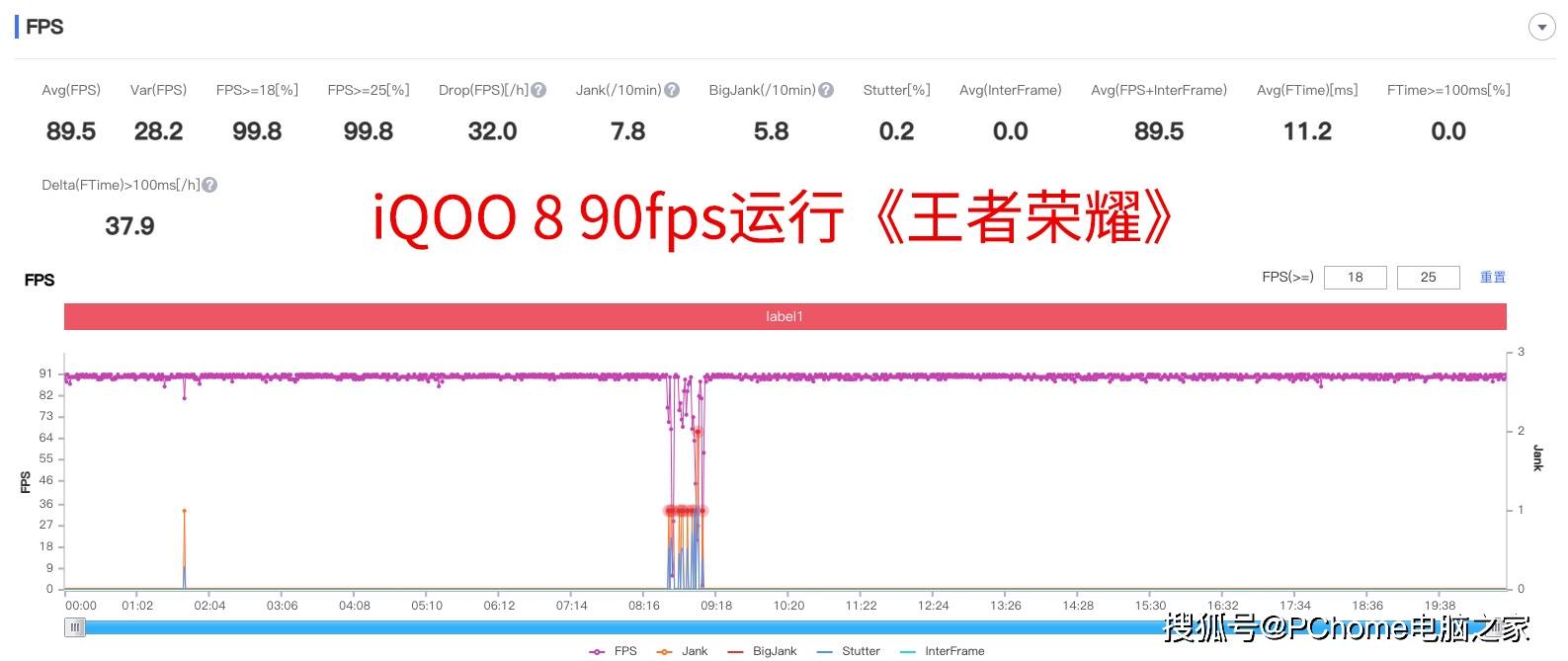Click the Avg(FTime)[ms] value 11.2

pyautogui.click(x=1307, y=131)
